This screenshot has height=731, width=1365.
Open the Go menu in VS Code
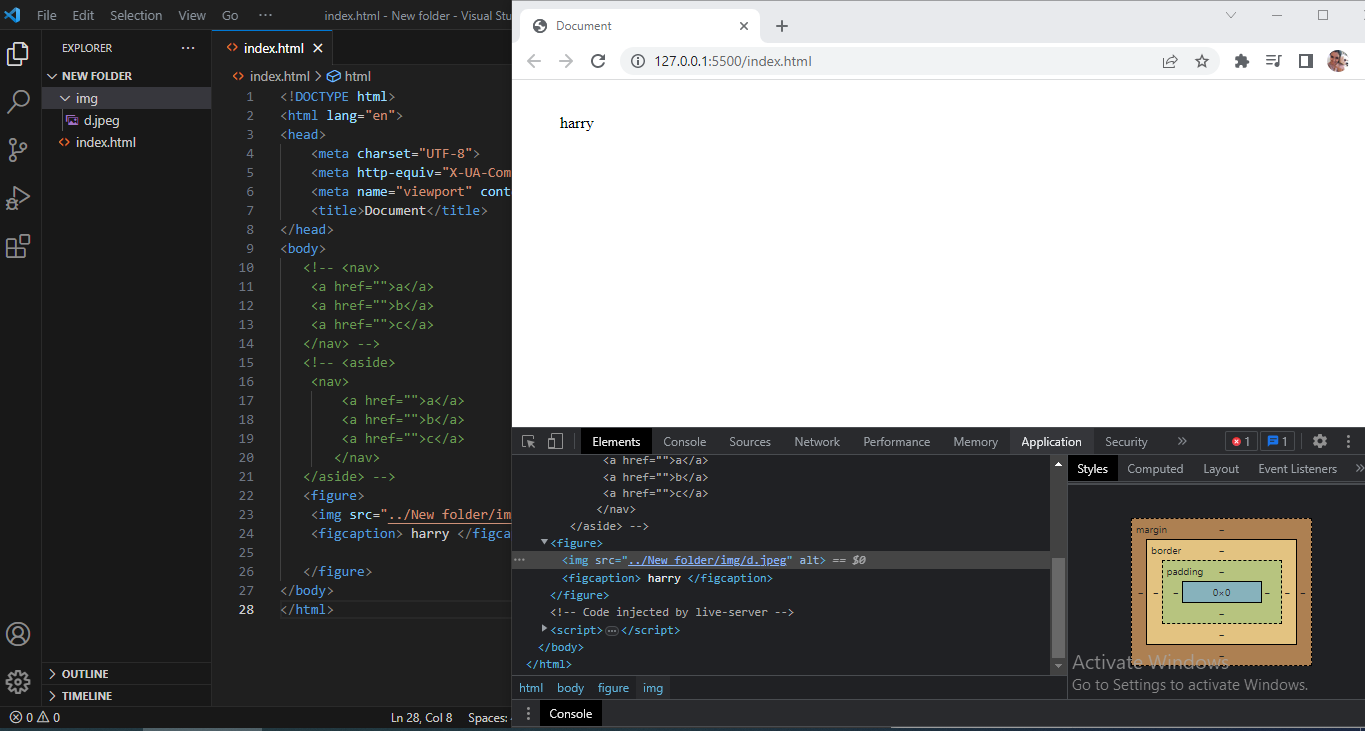tap(230, 15)
